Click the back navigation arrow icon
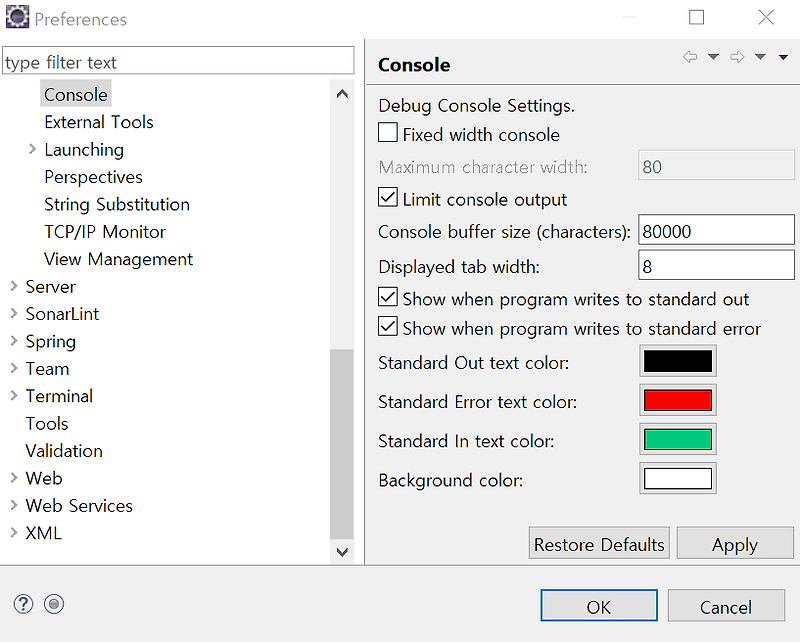 690,57
